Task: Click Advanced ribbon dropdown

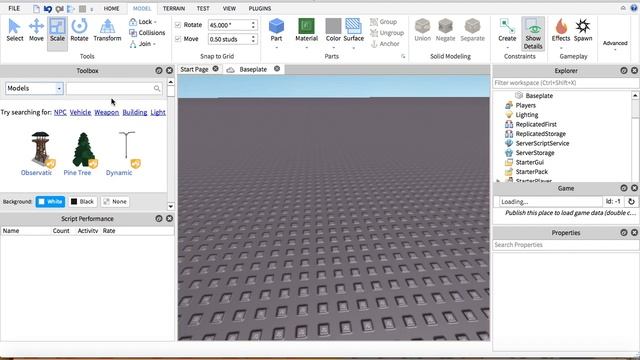Action: 615,45
